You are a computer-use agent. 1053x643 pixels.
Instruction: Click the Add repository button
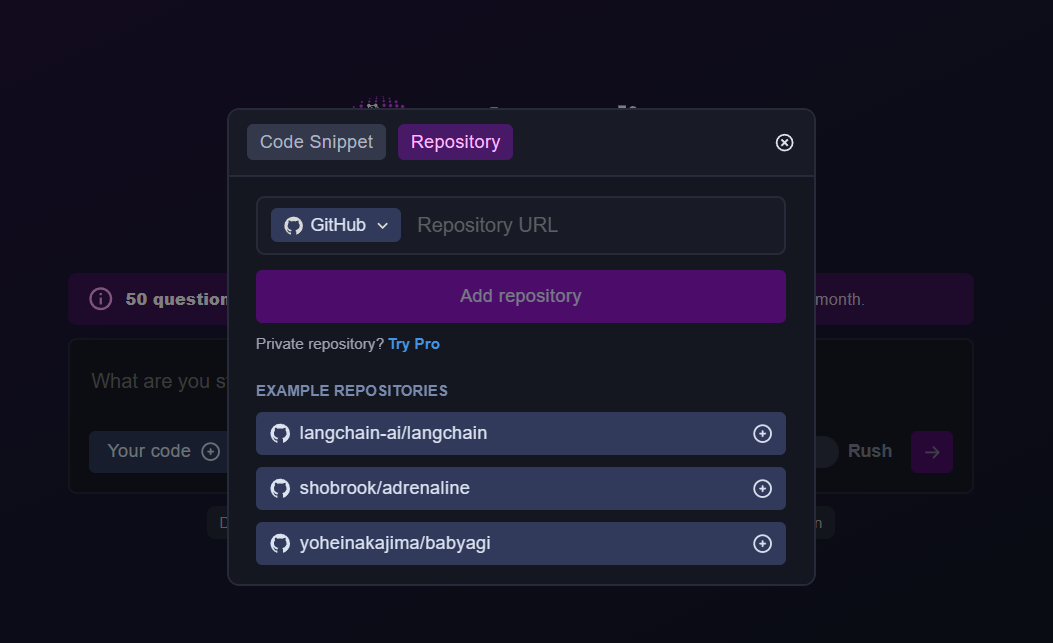[520, 296]
